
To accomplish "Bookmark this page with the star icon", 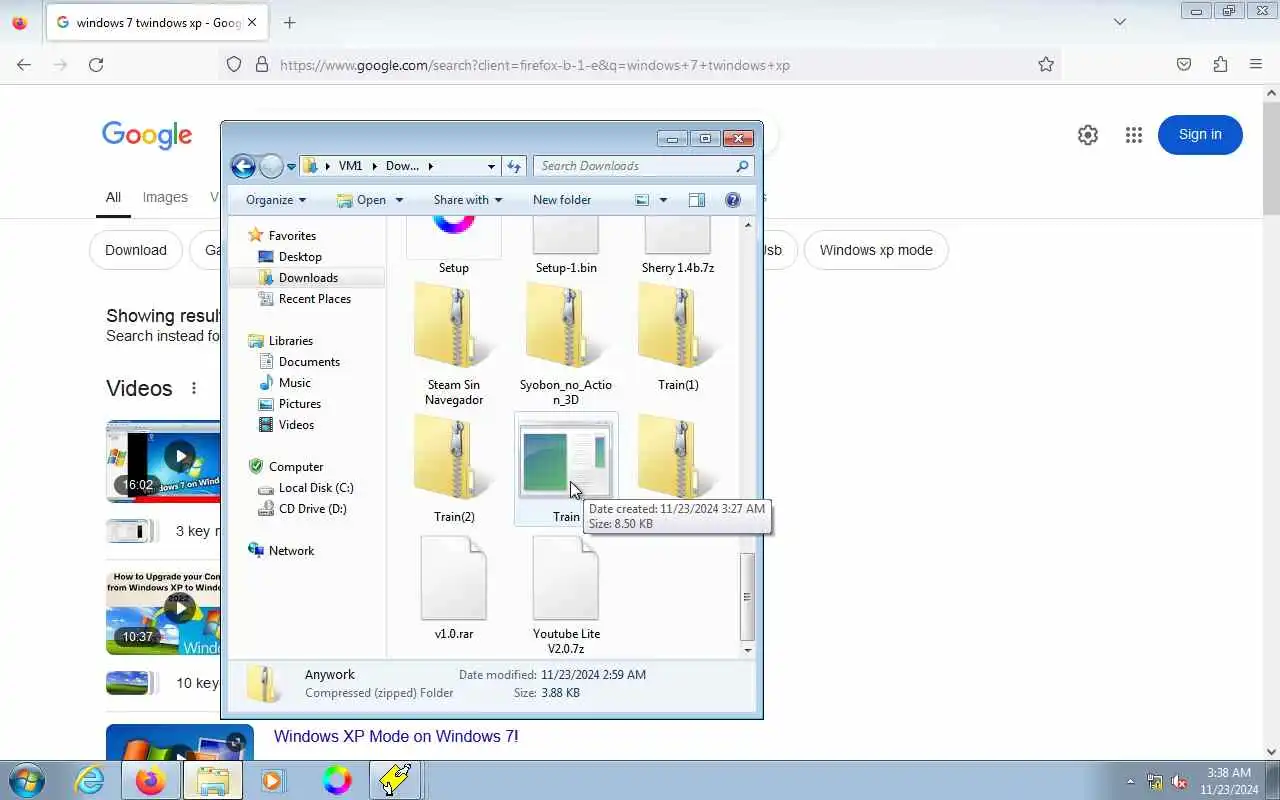I will tap(1046, 65).
